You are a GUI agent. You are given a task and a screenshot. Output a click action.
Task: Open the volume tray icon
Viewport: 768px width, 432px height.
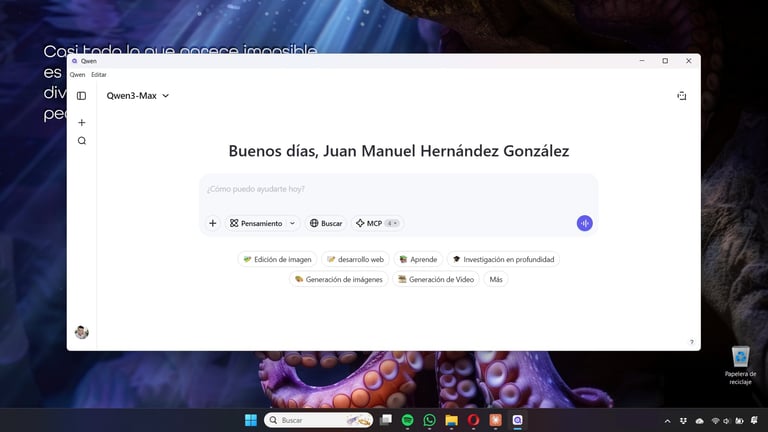726,421
